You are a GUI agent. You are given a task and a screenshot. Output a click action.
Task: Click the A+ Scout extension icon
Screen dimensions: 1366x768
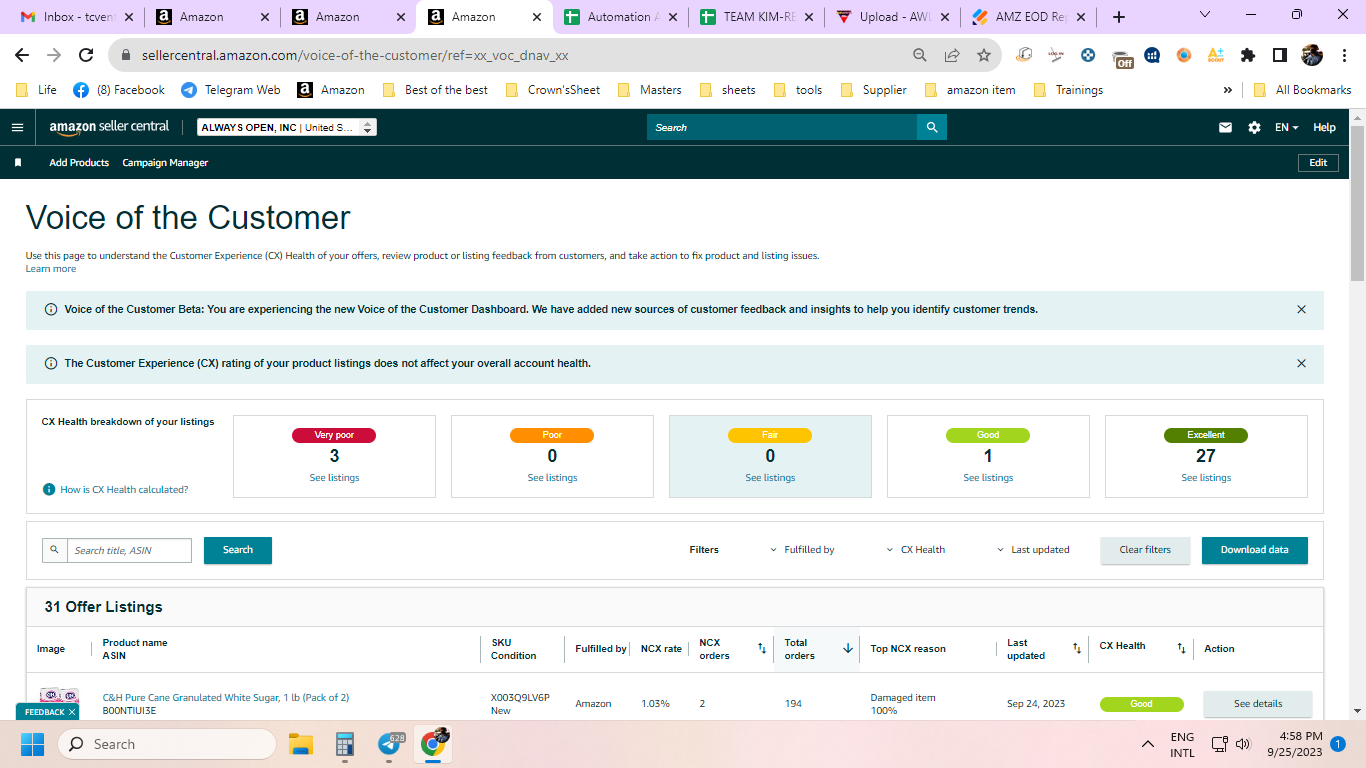[1216, 55]
